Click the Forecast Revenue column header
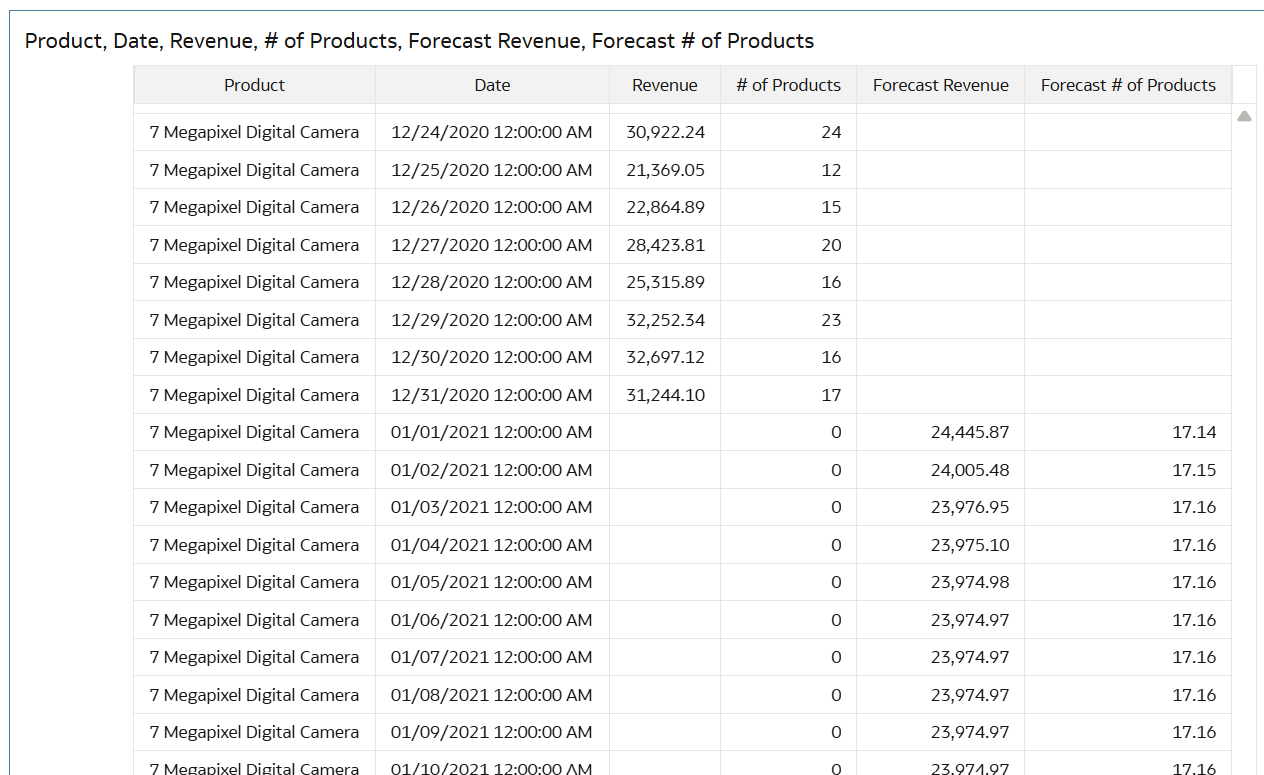 940,85
